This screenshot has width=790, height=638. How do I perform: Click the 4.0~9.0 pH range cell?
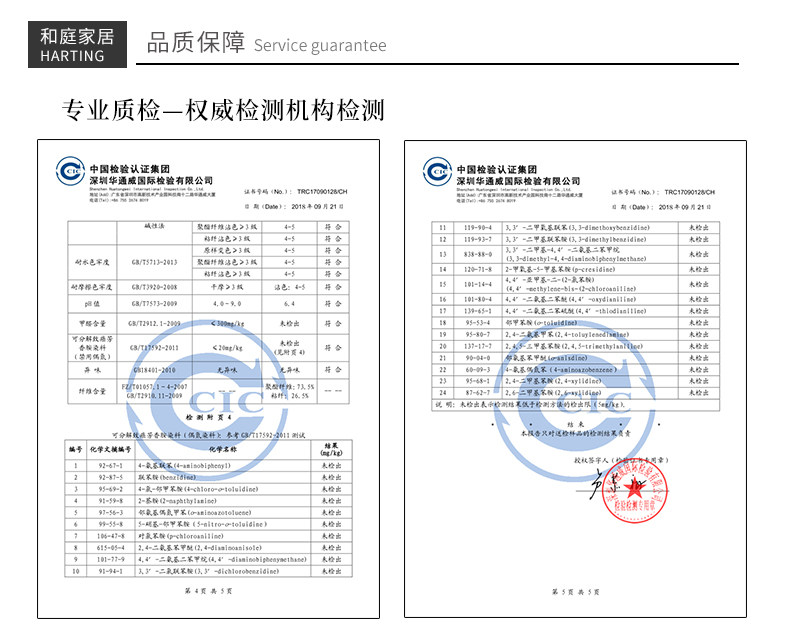pos(227,304)
